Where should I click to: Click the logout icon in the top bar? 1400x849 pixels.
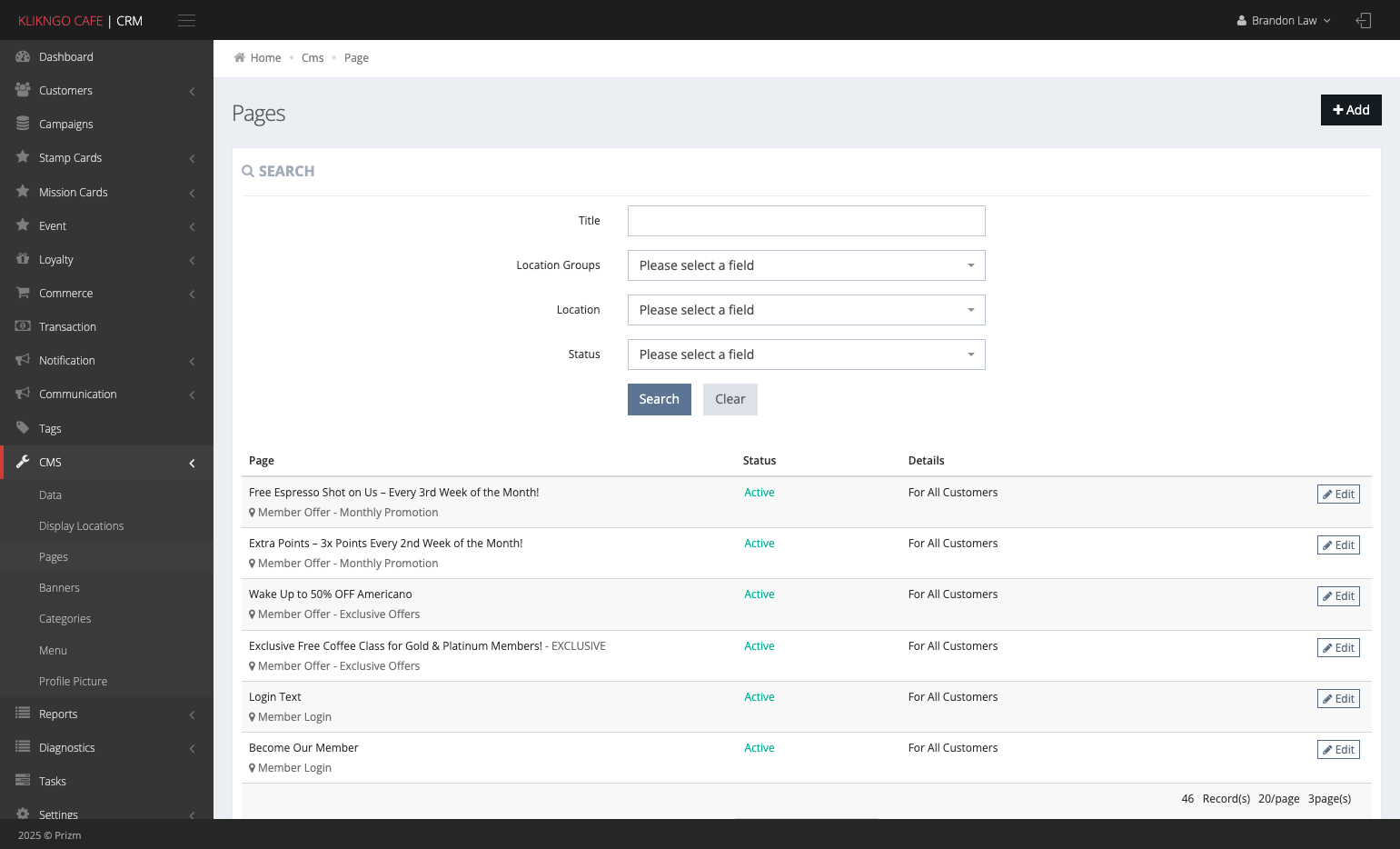click(1364, 20)
